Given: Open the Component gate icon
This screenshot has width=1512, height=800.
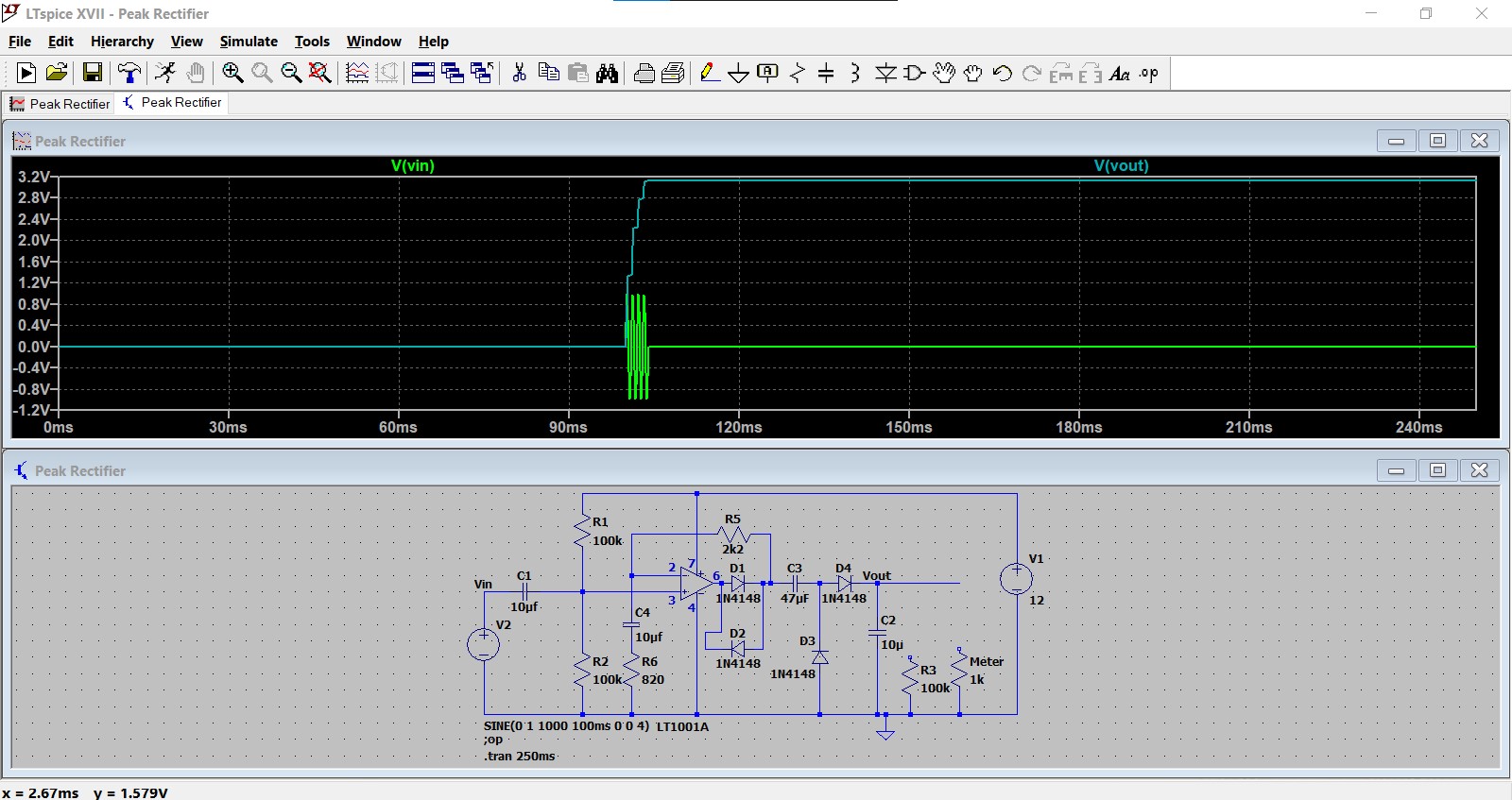Looking at the screenshot, I should (x=915, y=73).
